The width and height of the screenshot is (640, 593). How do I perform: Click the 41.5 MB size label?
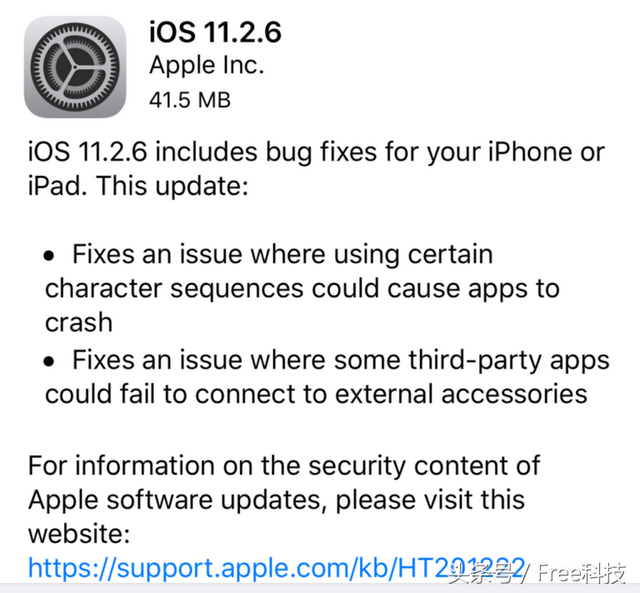click(190, 100)
